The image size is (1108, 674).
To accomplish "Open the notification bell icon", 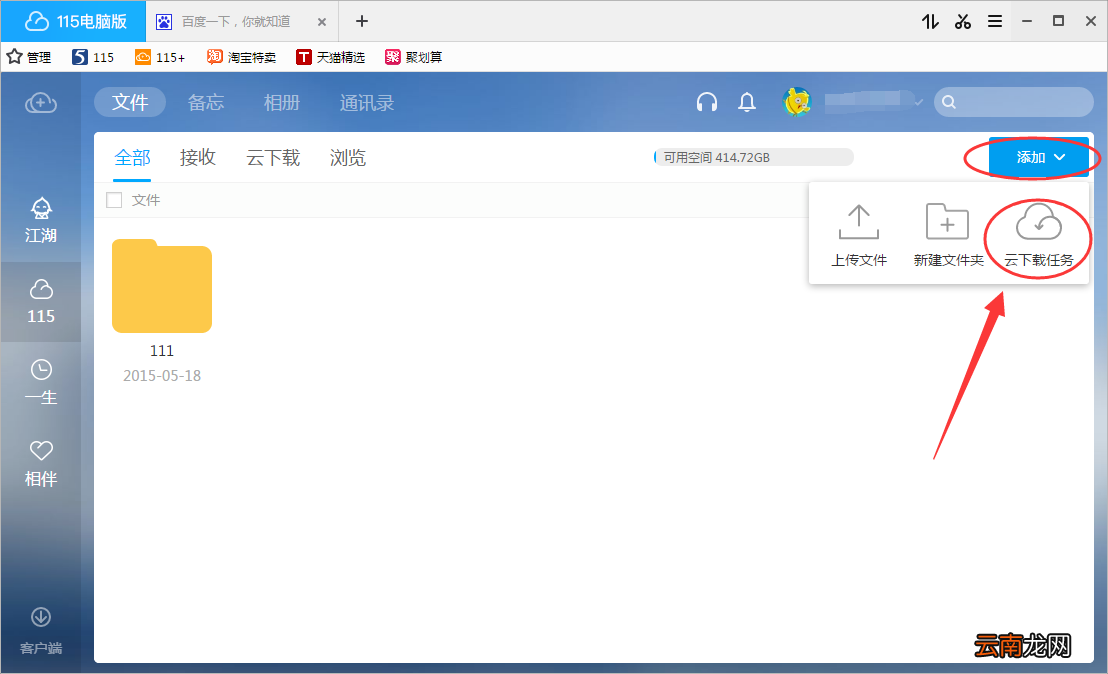I will pos(747,102).
